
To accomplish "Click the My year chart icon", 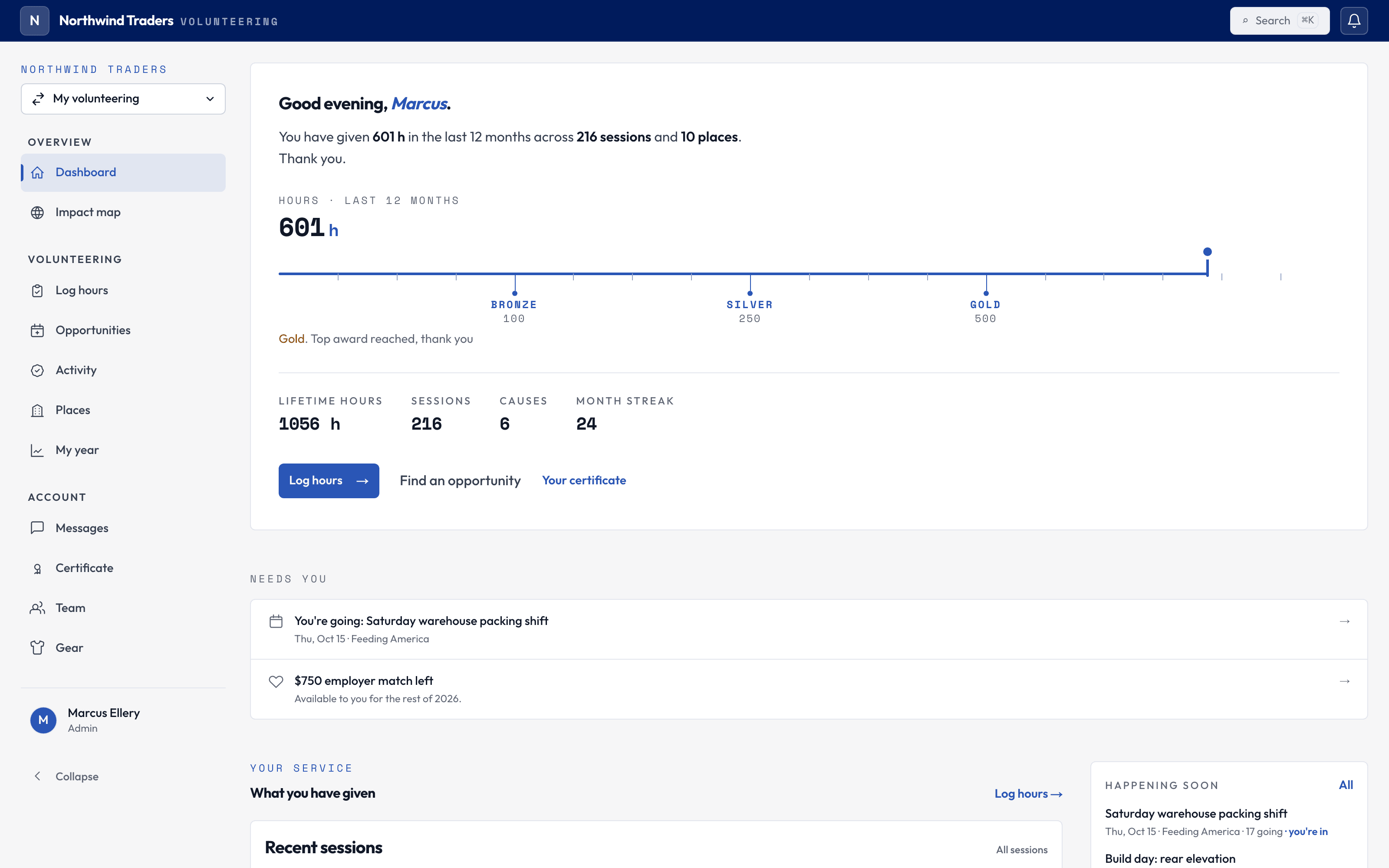I will [x=37, y=450].
